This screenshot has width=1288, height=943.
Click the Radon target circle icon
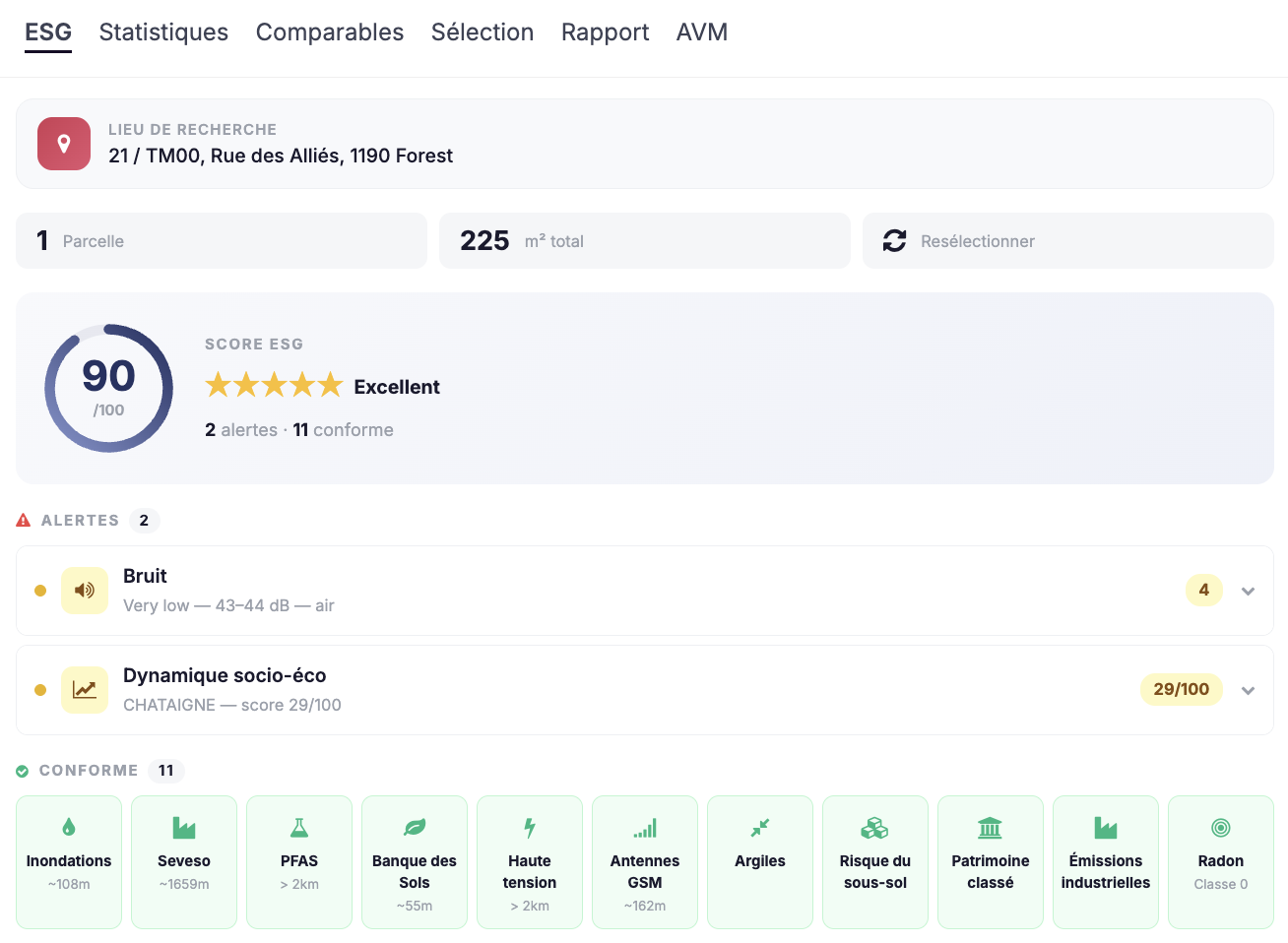pos(1221,827)
